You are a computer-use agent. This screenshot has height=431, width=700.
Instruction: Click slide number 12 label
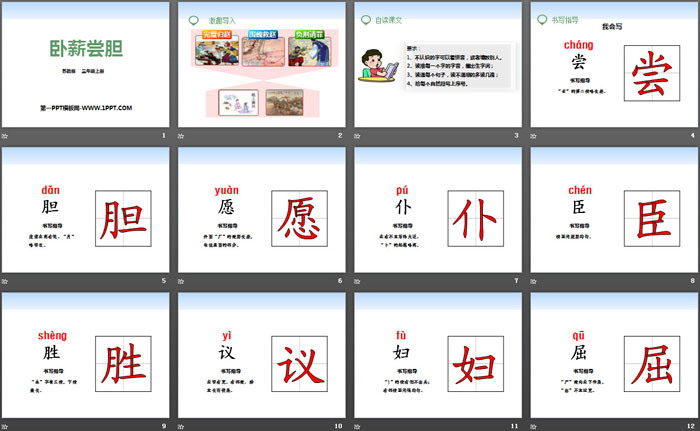[691, 426]
